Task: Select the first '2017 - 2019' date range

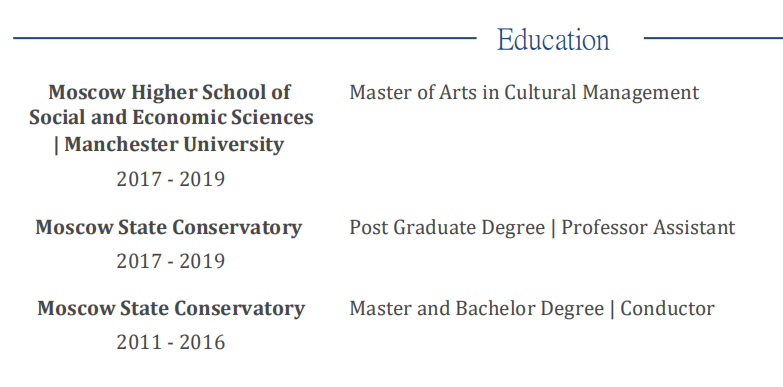Action: pyautogui.click(x=171, y=179)
